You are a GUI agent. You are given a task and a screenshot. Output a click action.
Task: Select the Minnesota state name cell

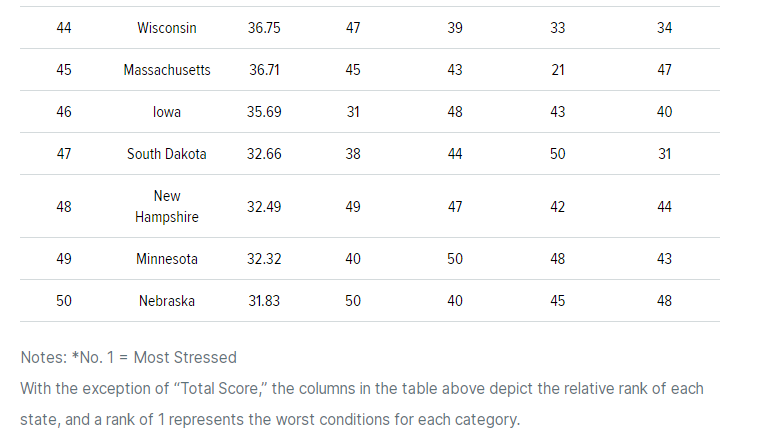[167, 259]
